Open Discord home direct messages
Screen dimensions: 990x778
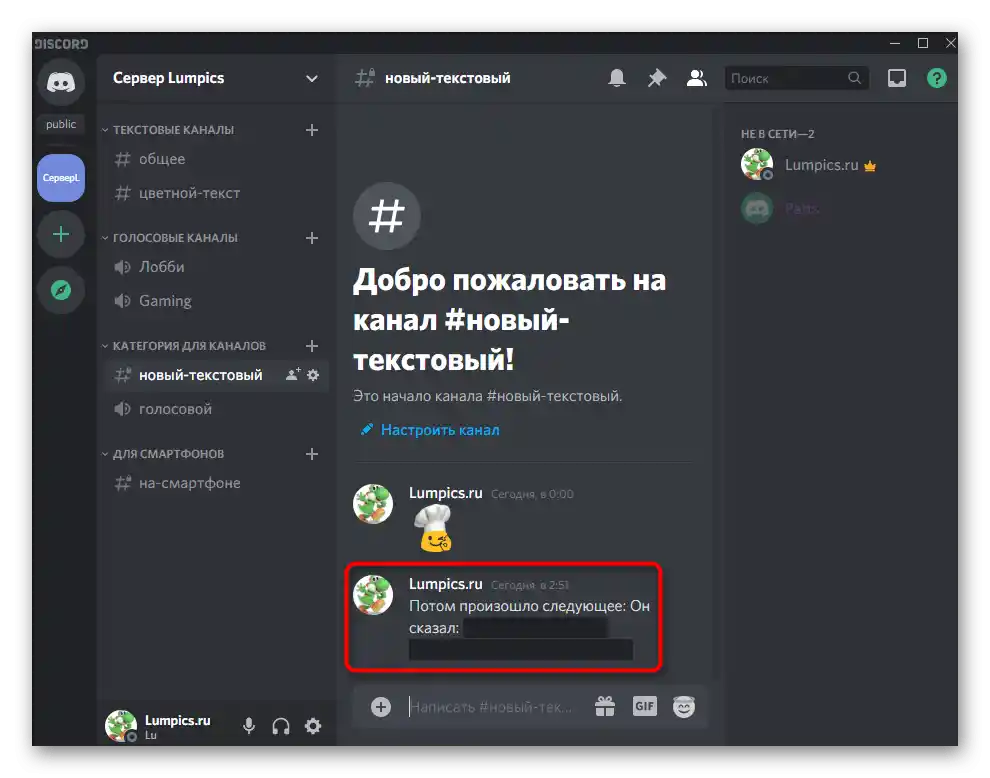click(x=61, y=82)
